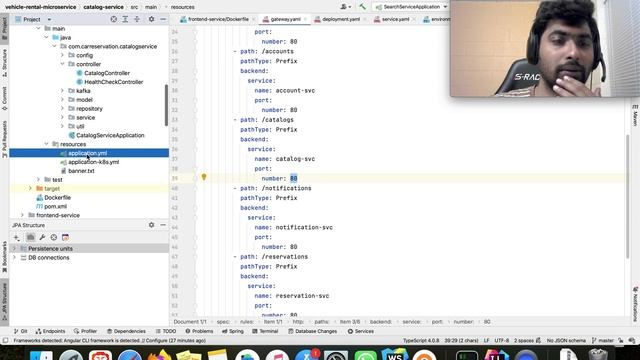The height and width of the screenshot is (360, 640).
Task: Click the TypeScript 4.0.8 status entry
Action: tap(421, 340)
